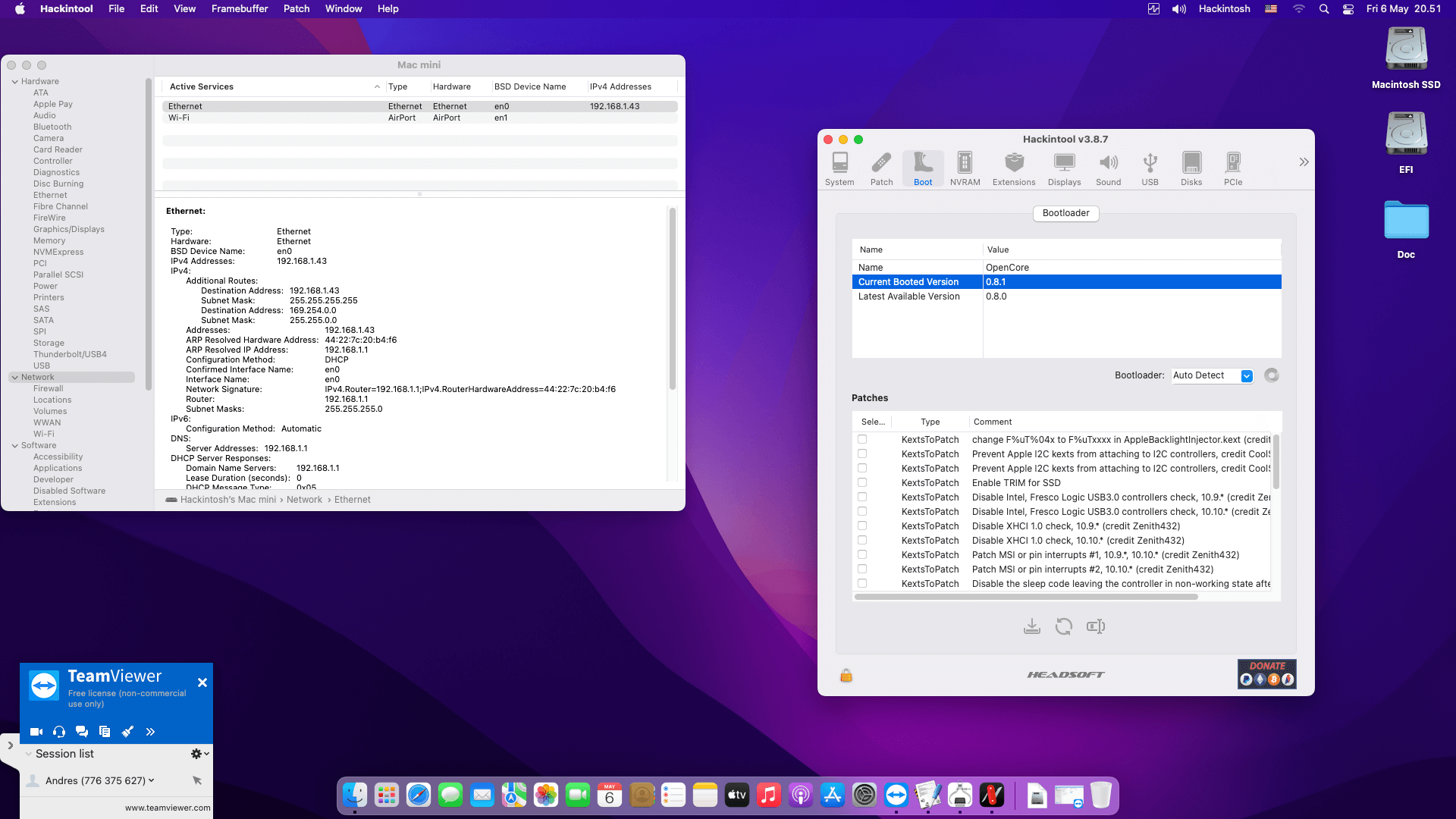
Task: Collapse the Network tree section
Action: 15,377
